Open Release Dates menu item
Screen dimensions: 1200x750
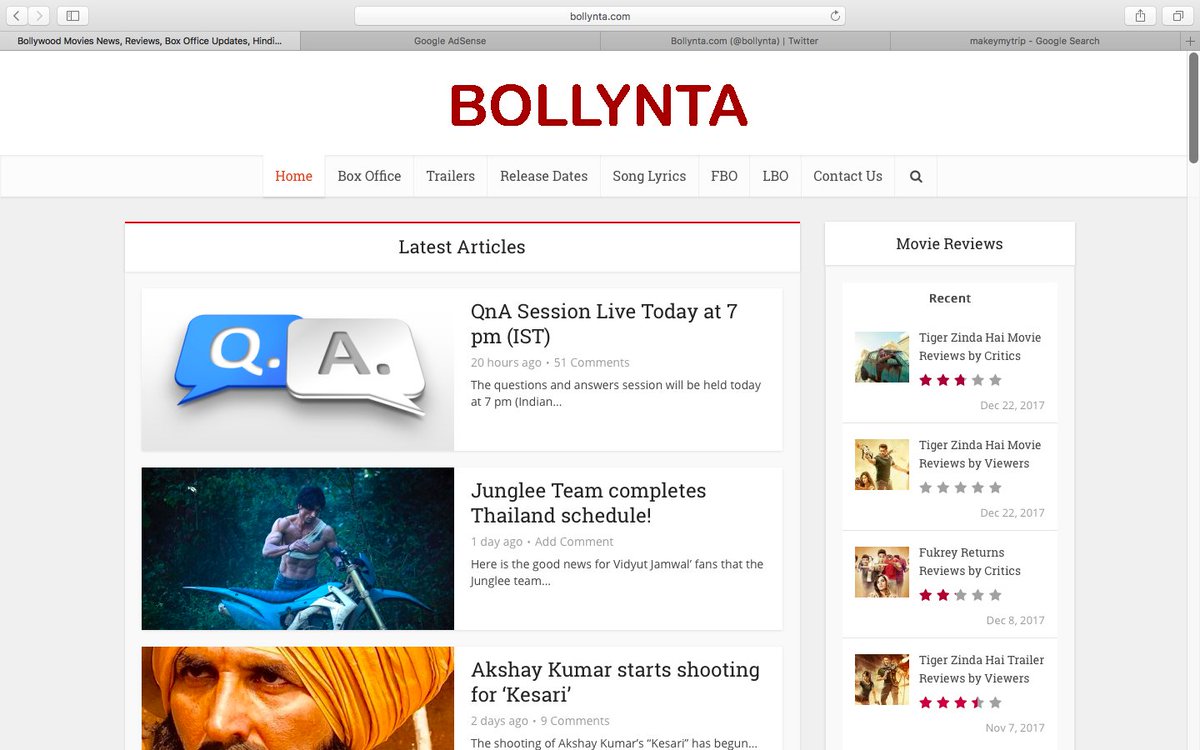click(x=544, y=176)
